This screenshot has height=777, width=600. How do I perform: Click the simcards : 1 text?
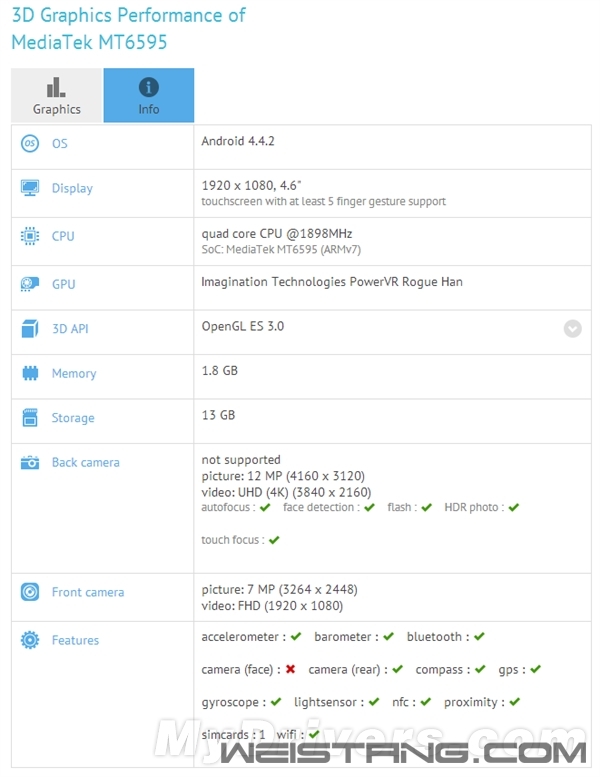coord(233,734)
